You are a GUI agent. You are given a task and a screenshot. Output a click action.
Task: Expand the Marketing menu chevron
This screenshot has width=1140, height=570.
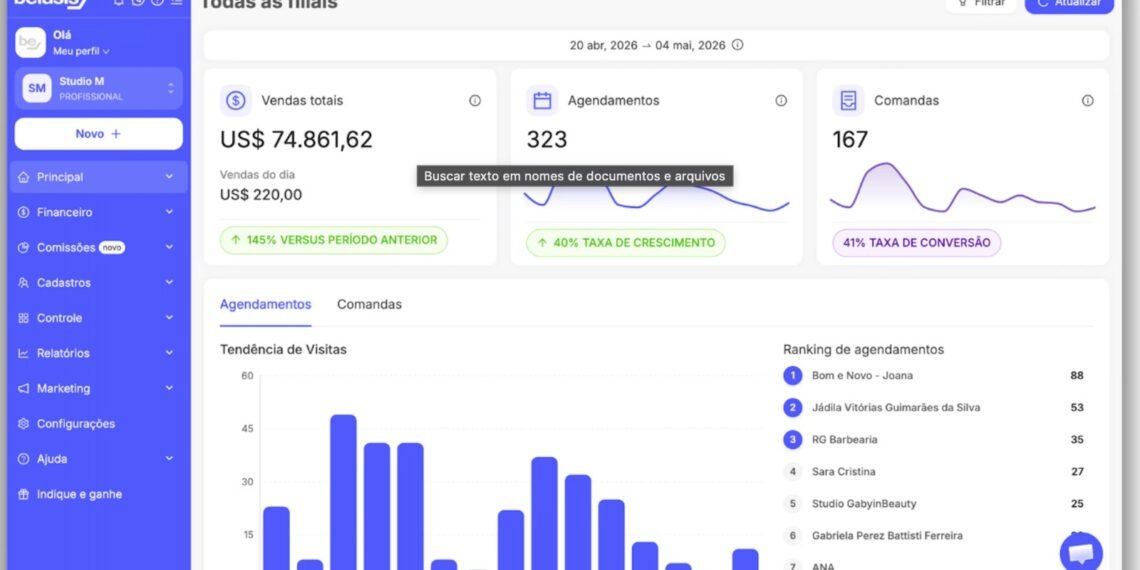pyautogui.click(x=169, y=388)
